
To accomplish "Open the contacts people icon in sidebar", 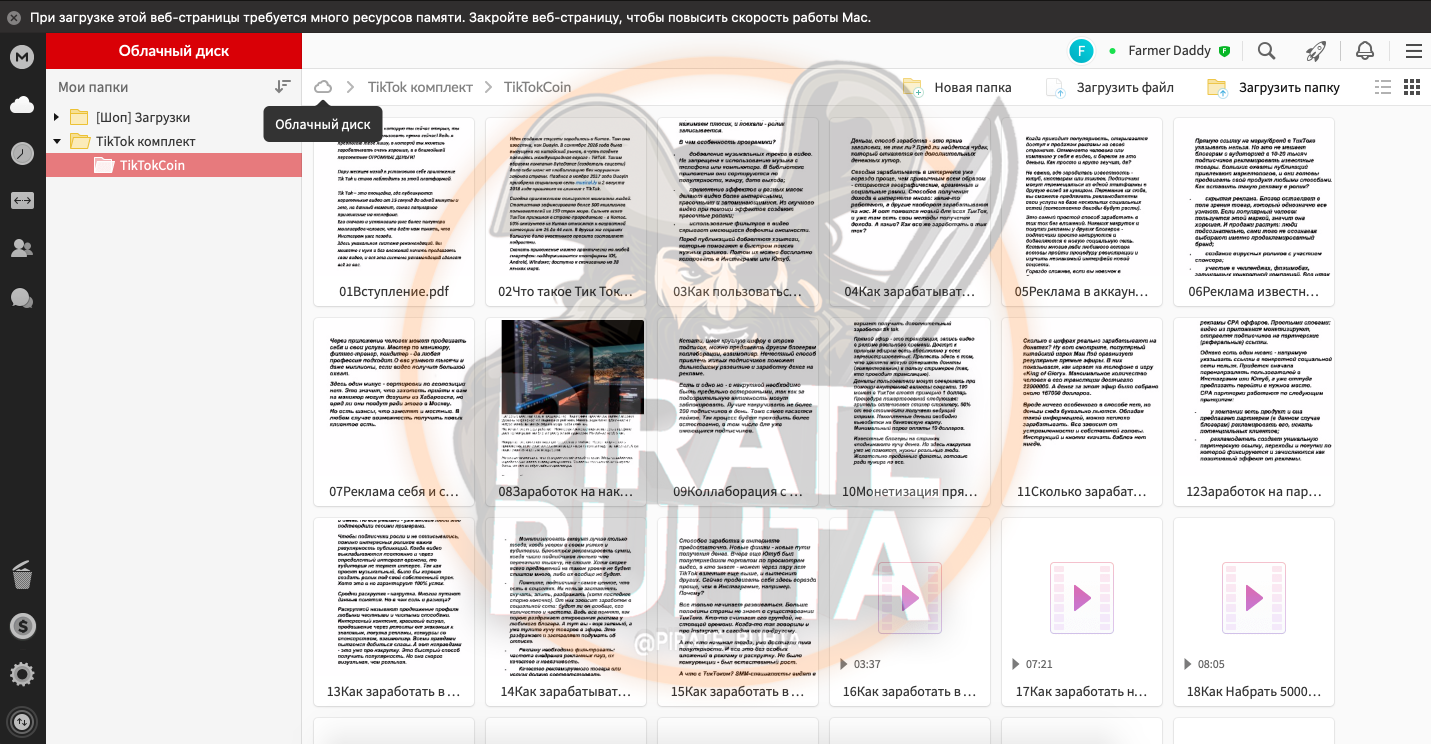I will [x=22, y=249].
